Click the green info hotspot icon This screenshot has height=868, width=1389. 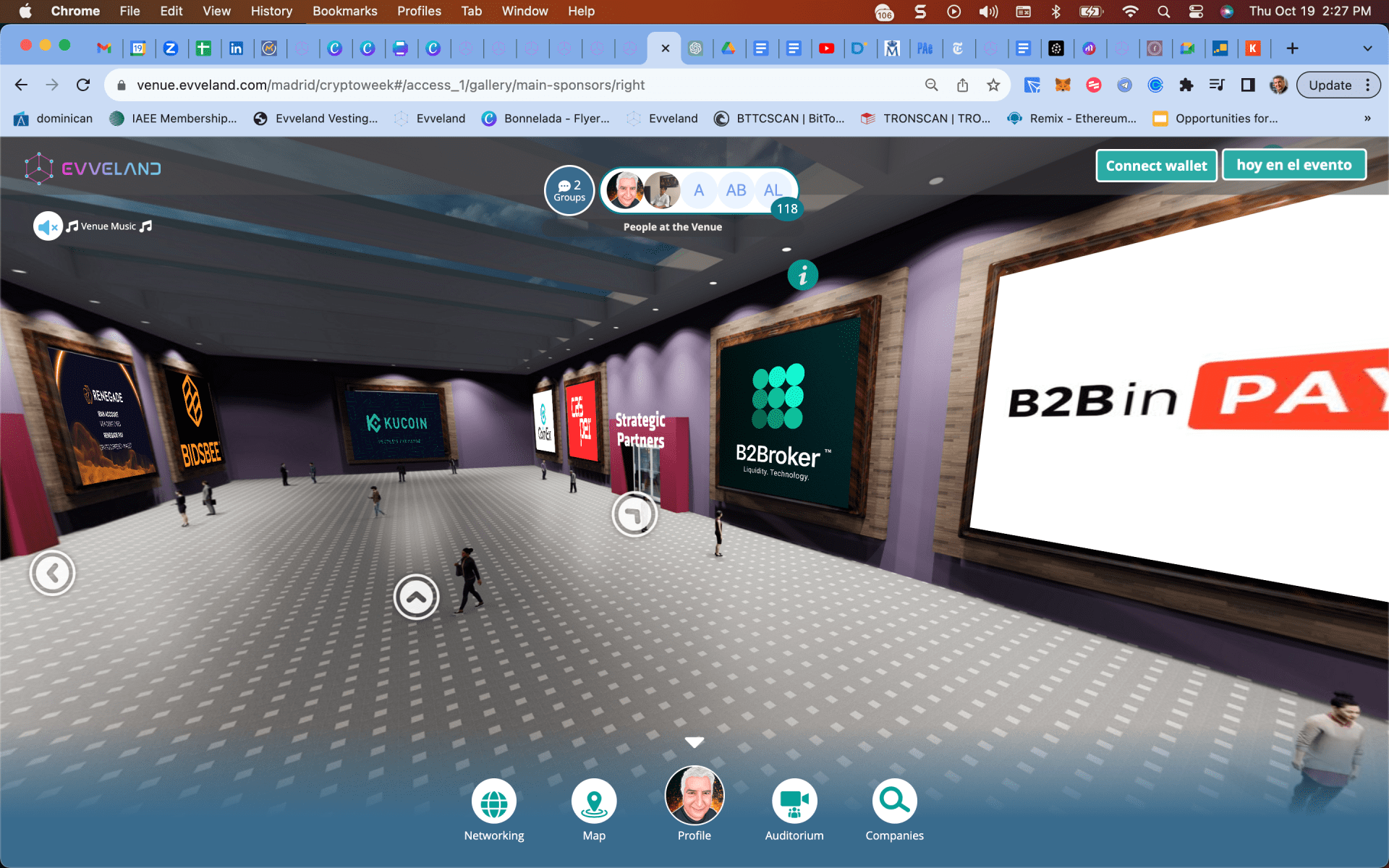click(802, 275)
